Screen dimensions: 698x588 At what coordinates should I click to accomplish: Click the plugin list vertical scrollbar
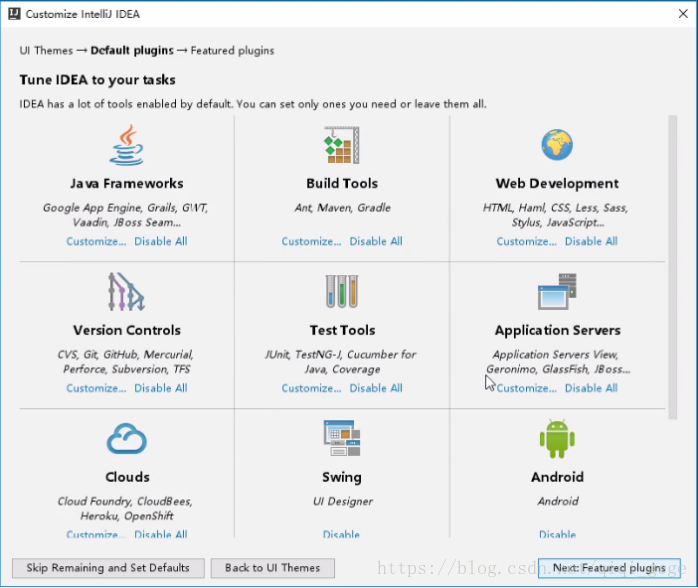point(672,260)
